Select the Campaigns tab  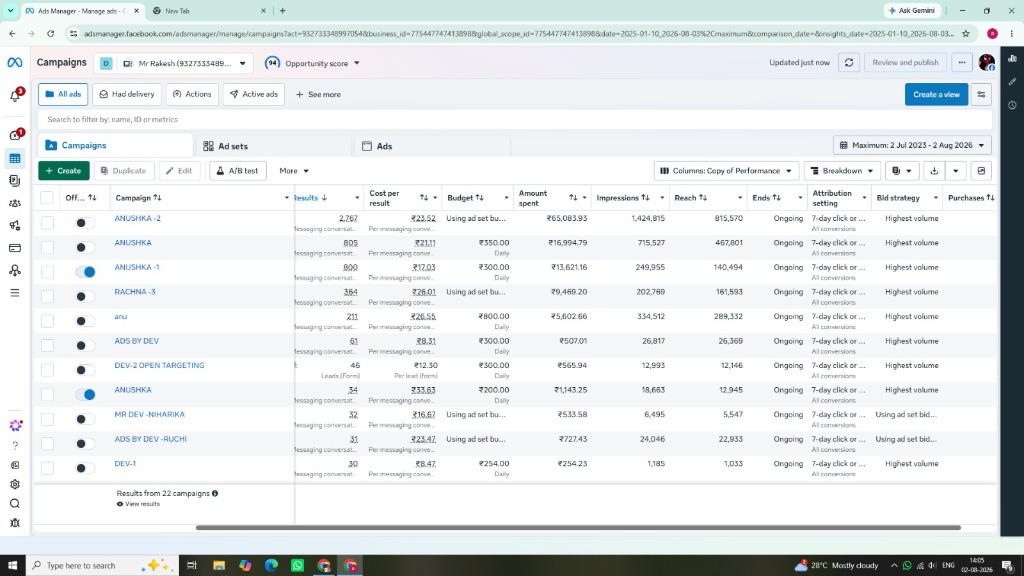116,146
